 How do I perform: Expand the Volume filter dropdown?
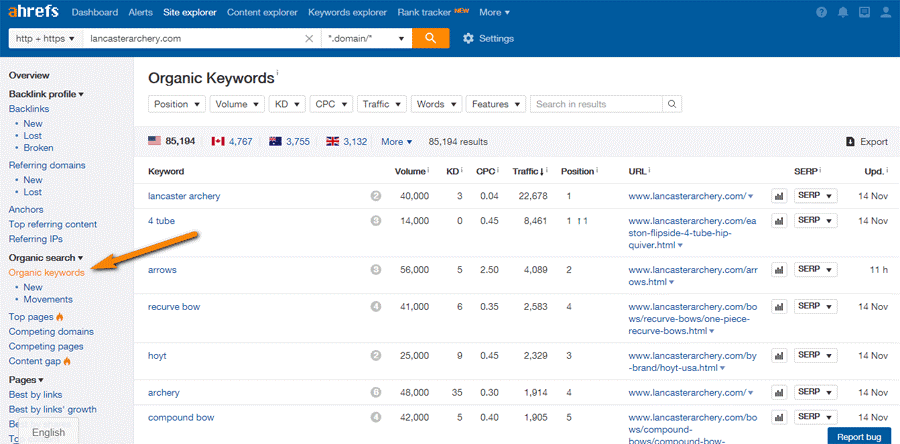pyautogui.click(x=237, y=104)
